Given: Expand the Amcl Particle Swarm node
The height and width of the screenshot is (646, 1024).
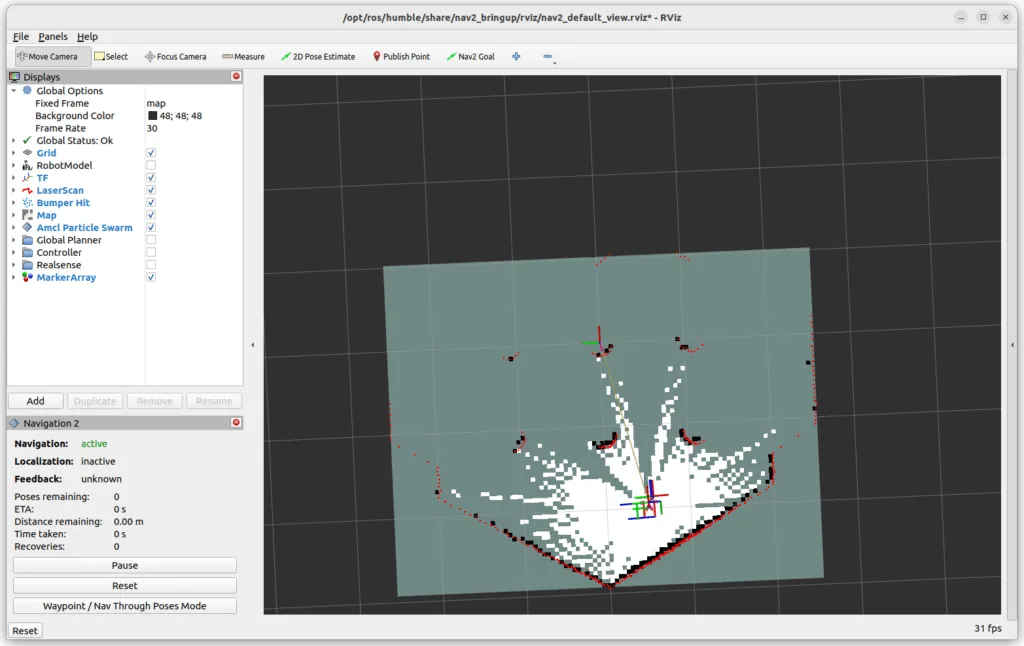Looking at the screenshot, I should pyautogui.click(x=14, y=227).
